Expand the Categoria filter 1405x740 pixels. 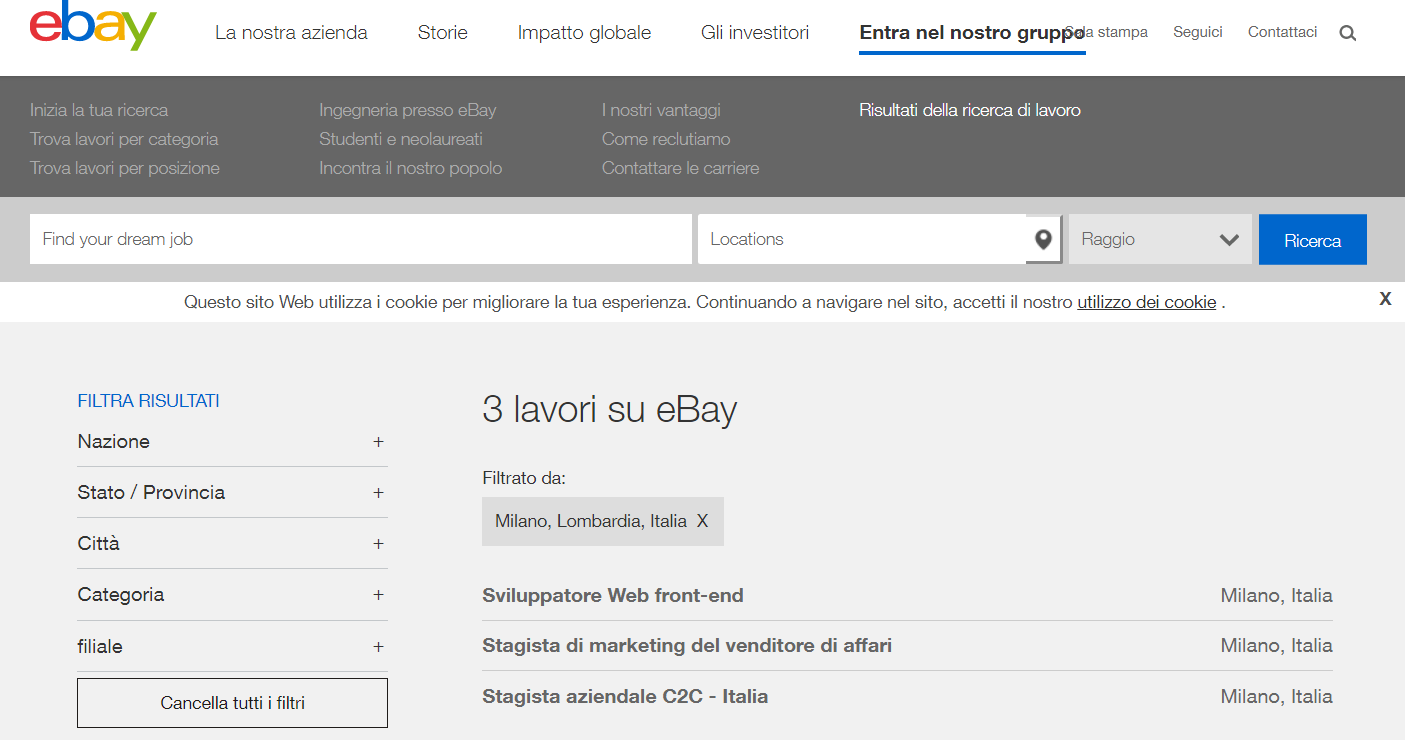(232, 594)
